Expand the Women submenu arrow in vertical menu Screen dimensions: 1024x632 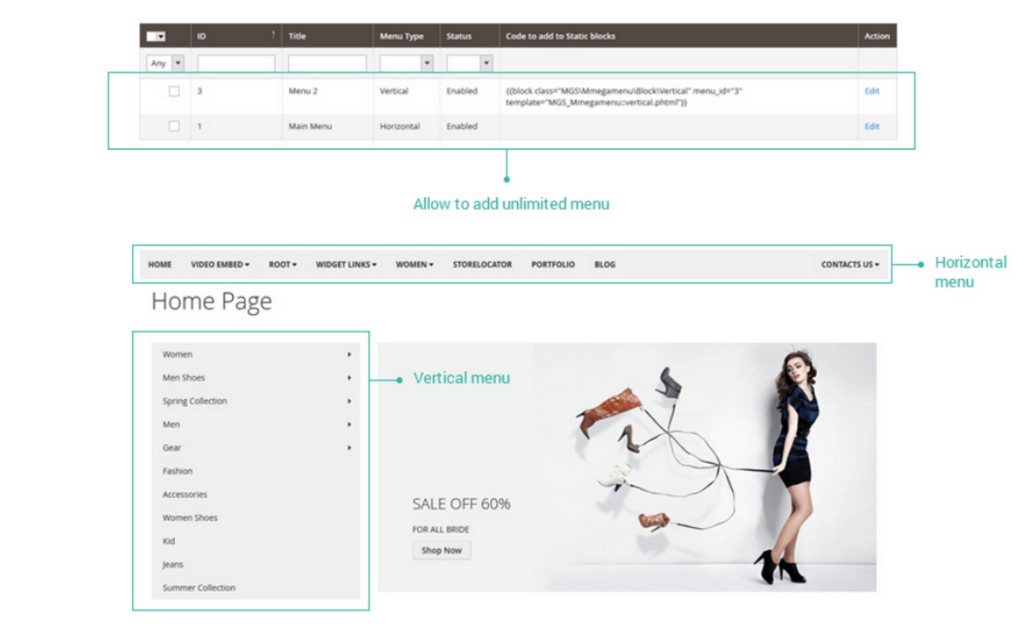coord(348,354)
